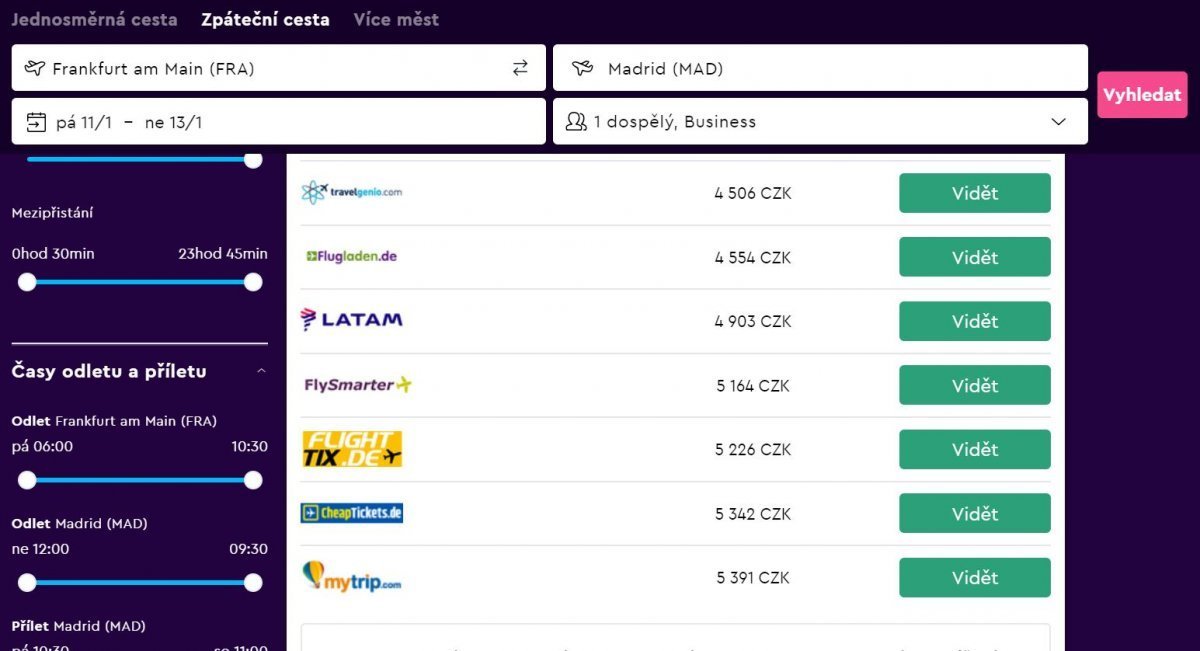Click the calendar icon in the date field

(36, 122)
